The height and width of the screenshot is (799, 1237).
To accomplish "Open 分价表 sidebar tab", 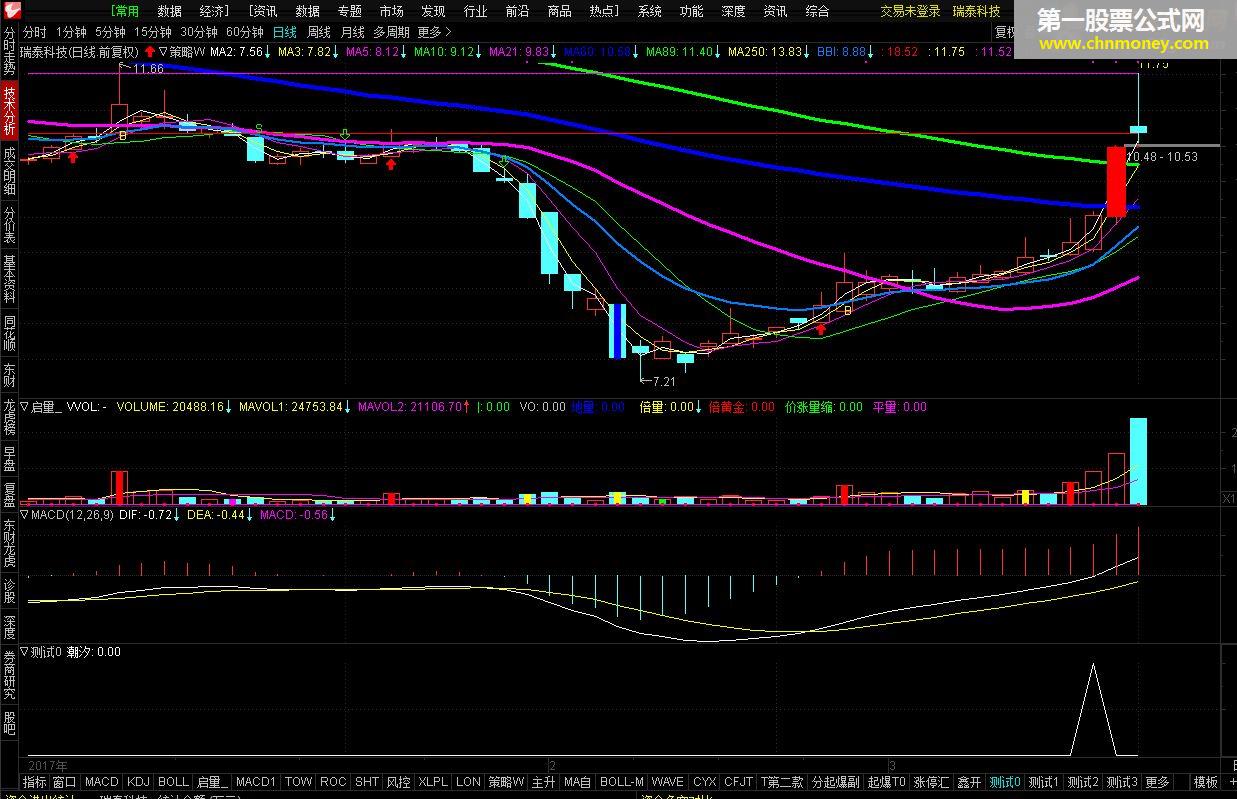I will point(9,226).
